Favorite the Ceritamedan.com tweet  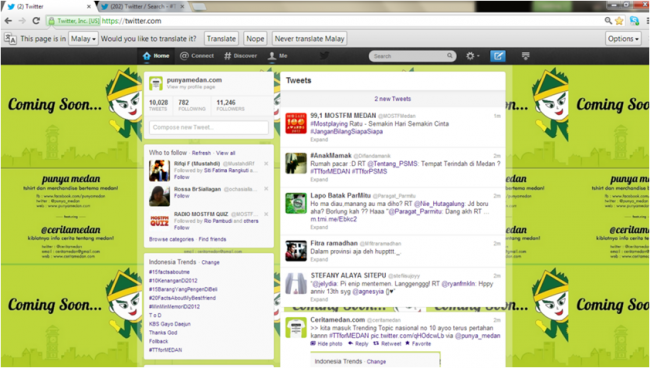[418, 344]
